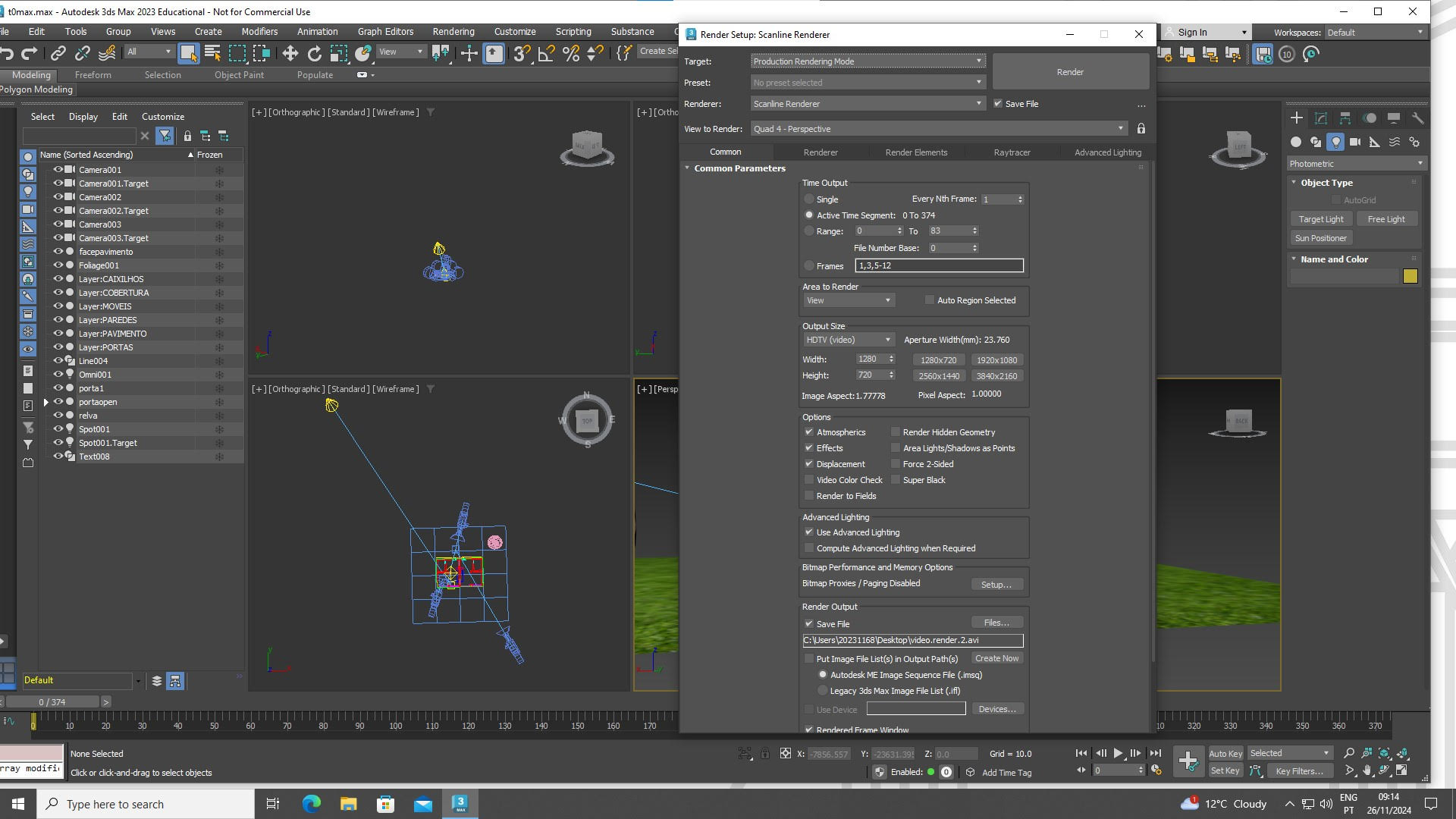Viewport: 1456px width, 819px height.
Task: Expand the portaopen tree item
Action: (x=46, y=403)
